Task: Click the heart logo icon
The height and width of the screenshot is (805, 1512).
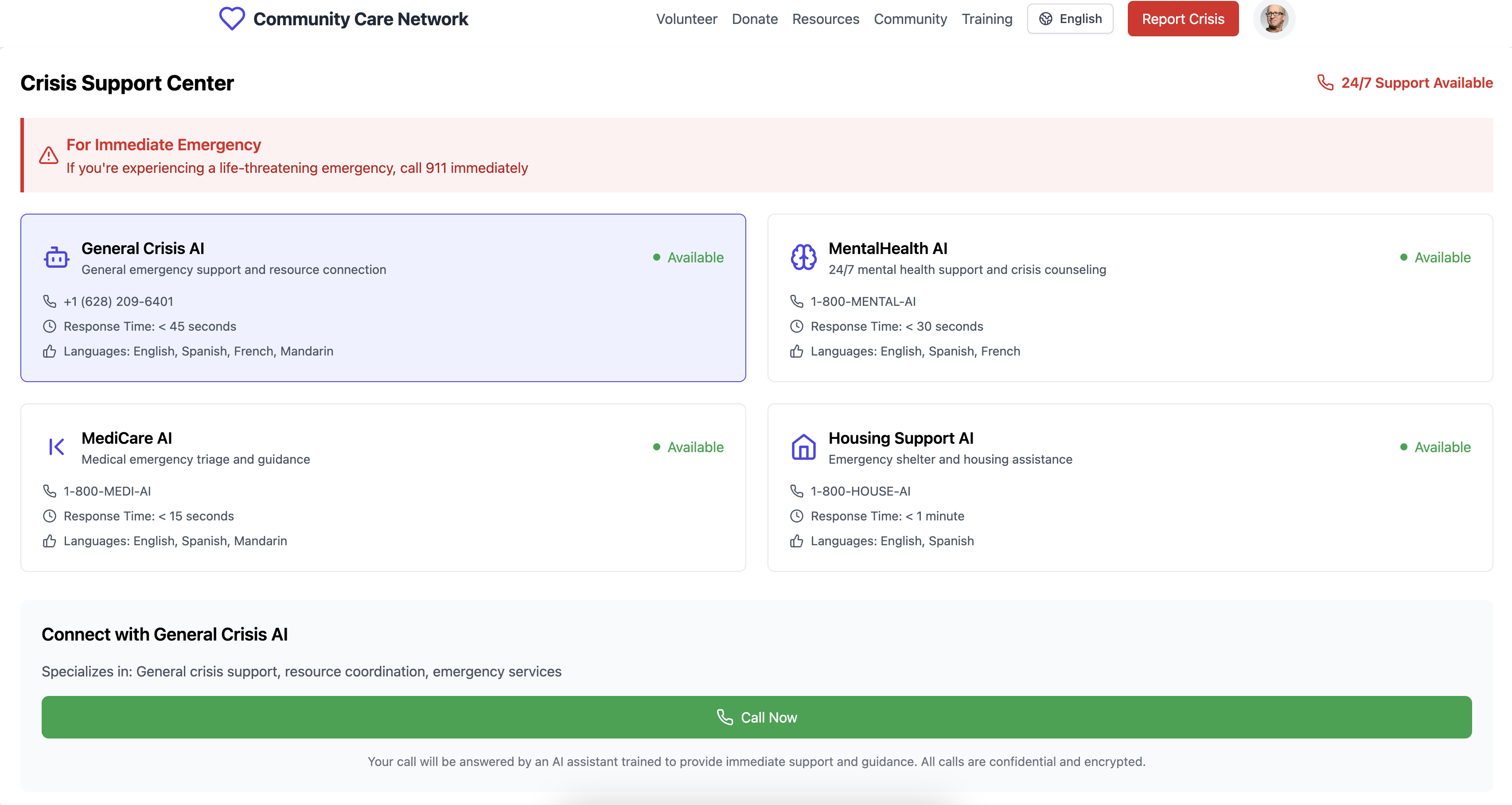Action: click(x=232, y=19)
